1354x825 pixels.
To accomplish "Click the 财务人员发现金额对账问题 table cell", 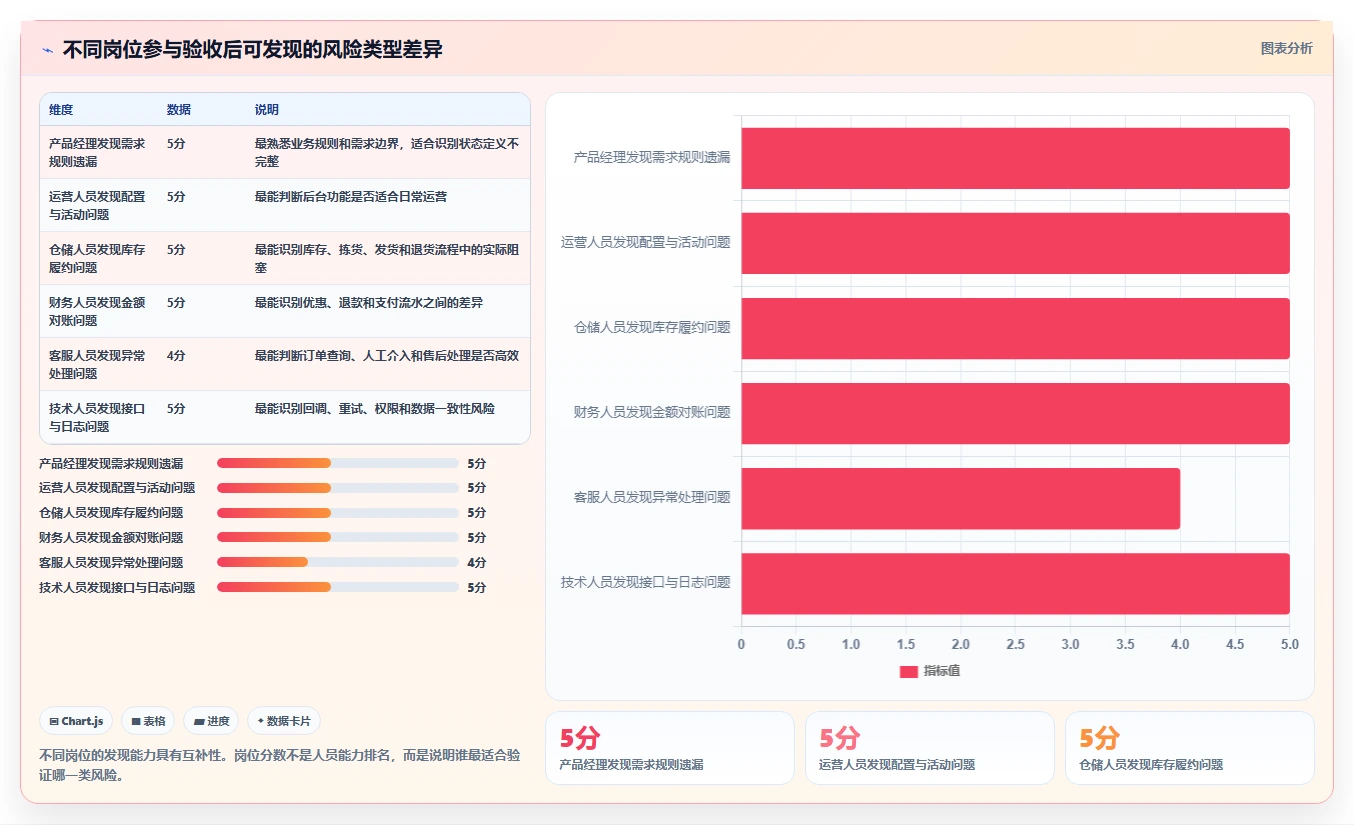I will (x=97, y=311).
